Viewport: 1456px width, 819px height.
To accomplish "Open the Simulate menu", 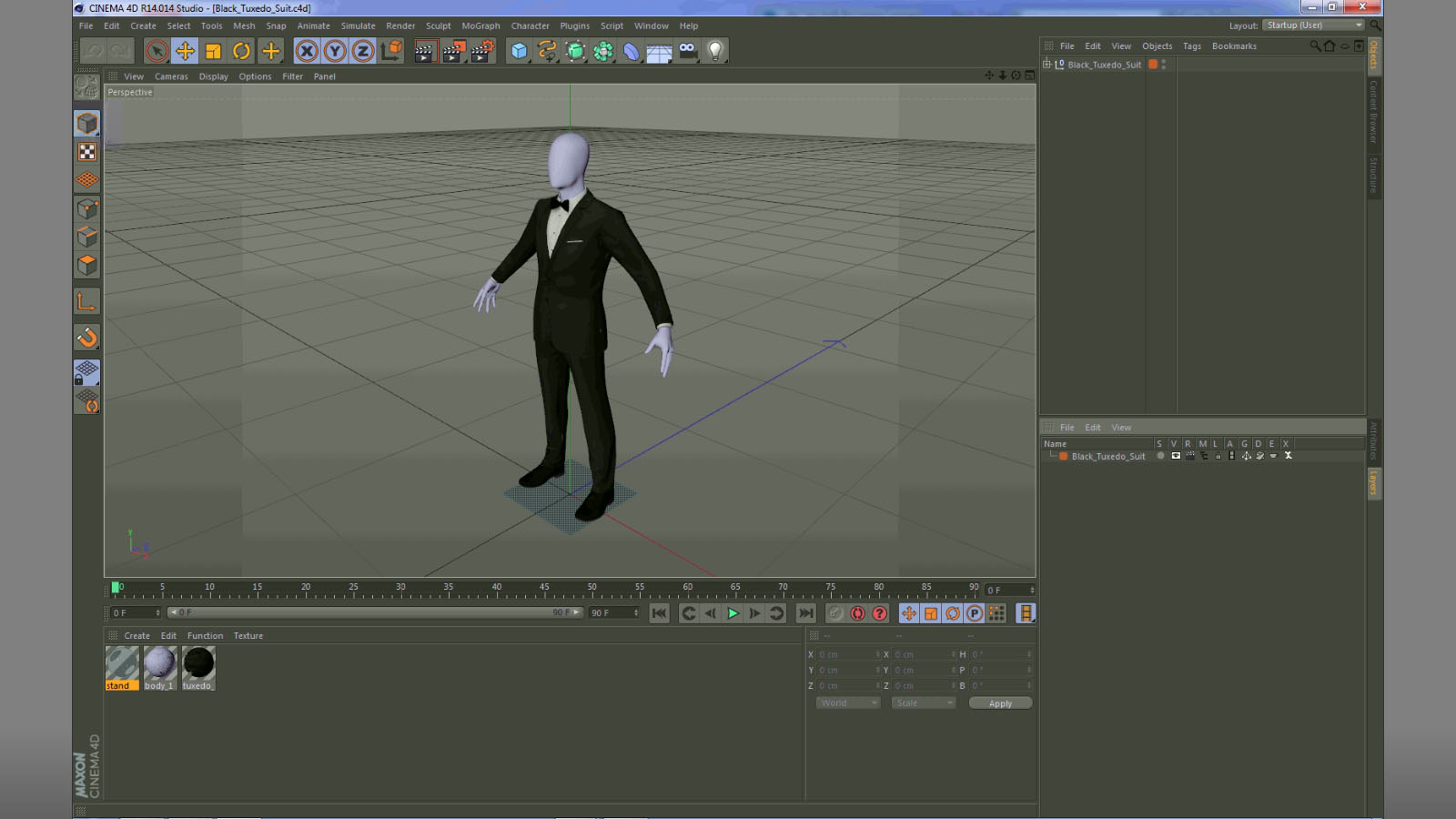I will click(x=358, y=25).
